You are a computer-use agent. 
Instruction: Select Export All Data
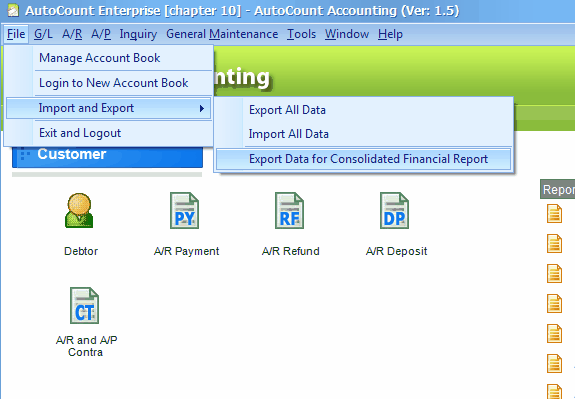point(364,110)
